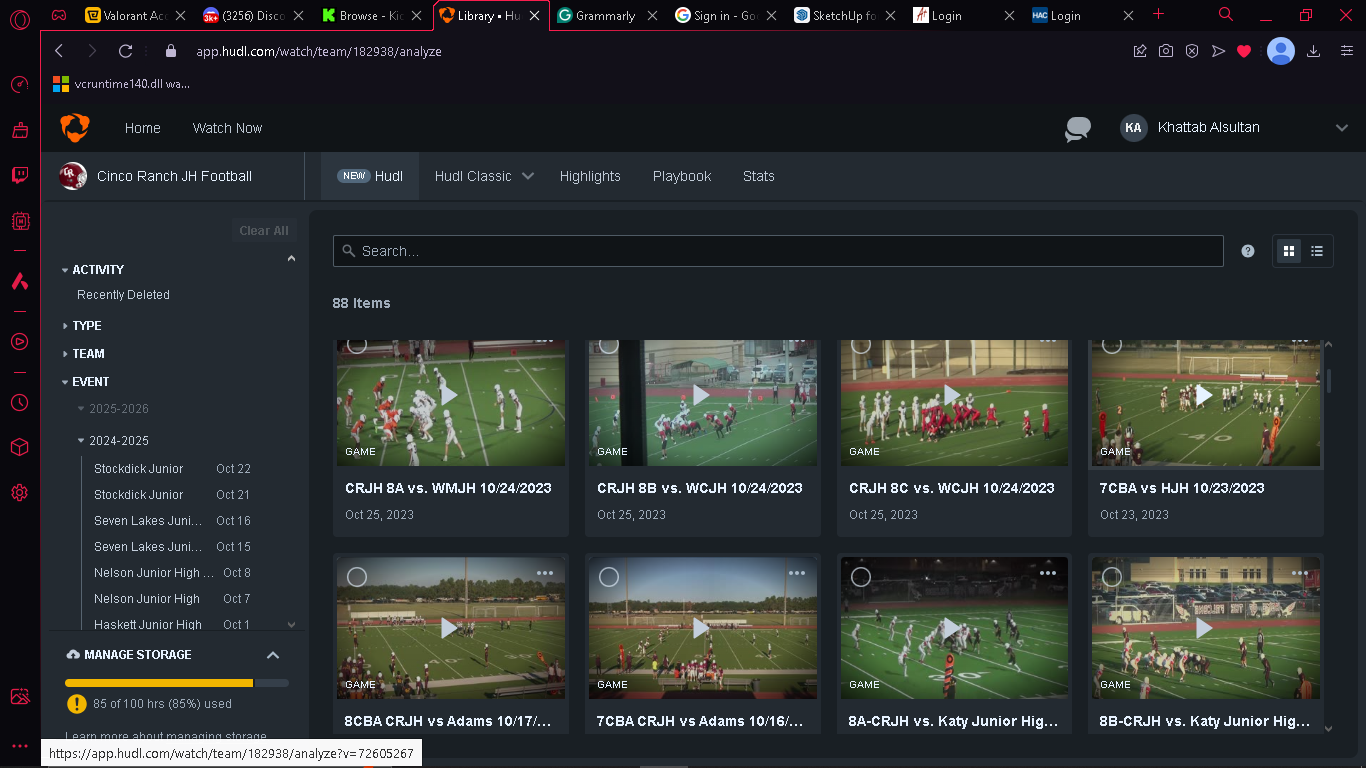
Task: Click the Google profile avatar icon
Action: point(1281,51)
